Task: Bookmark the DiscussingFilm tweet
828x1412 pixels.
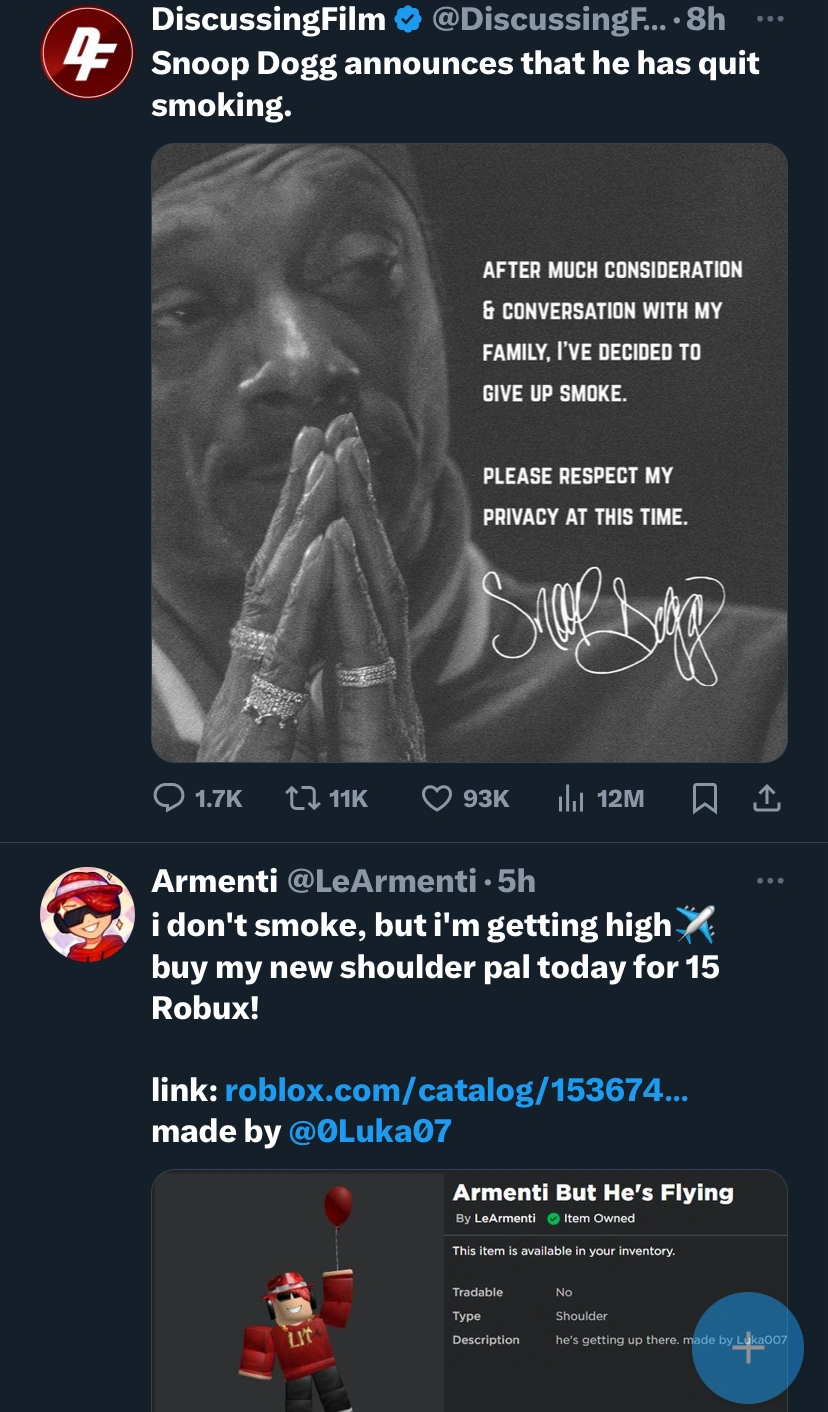Action: point(704,798)
